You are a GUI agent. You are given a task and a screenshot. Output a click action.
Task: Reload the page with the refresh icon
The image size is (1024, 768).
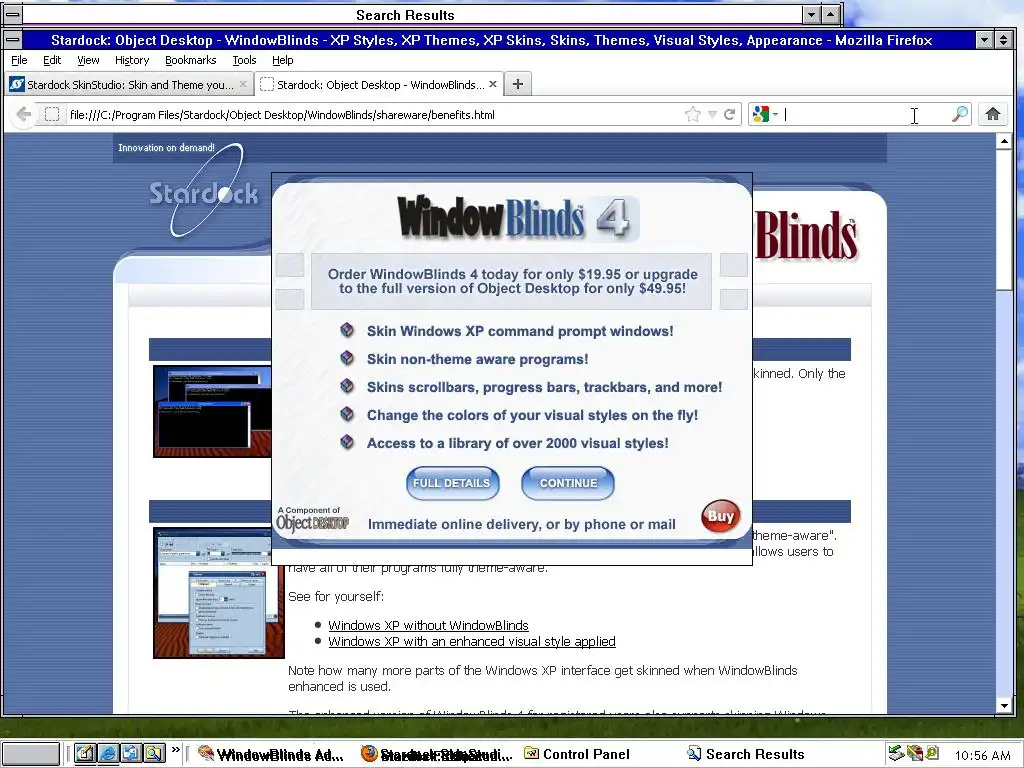(729, 114)
